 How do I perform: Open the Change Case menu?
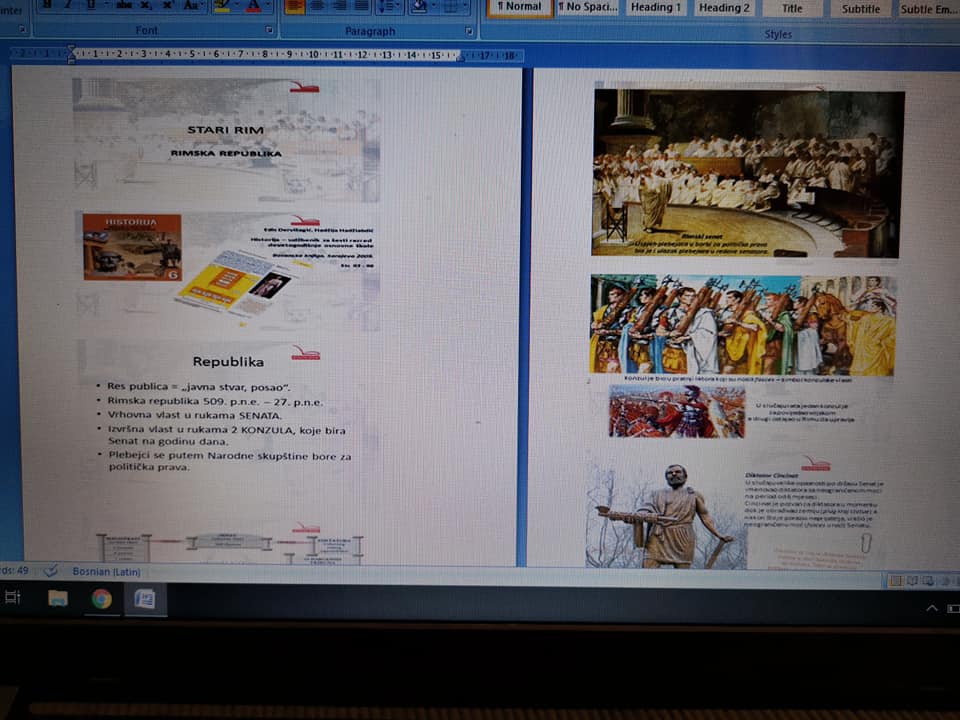[x=192, y=5]
